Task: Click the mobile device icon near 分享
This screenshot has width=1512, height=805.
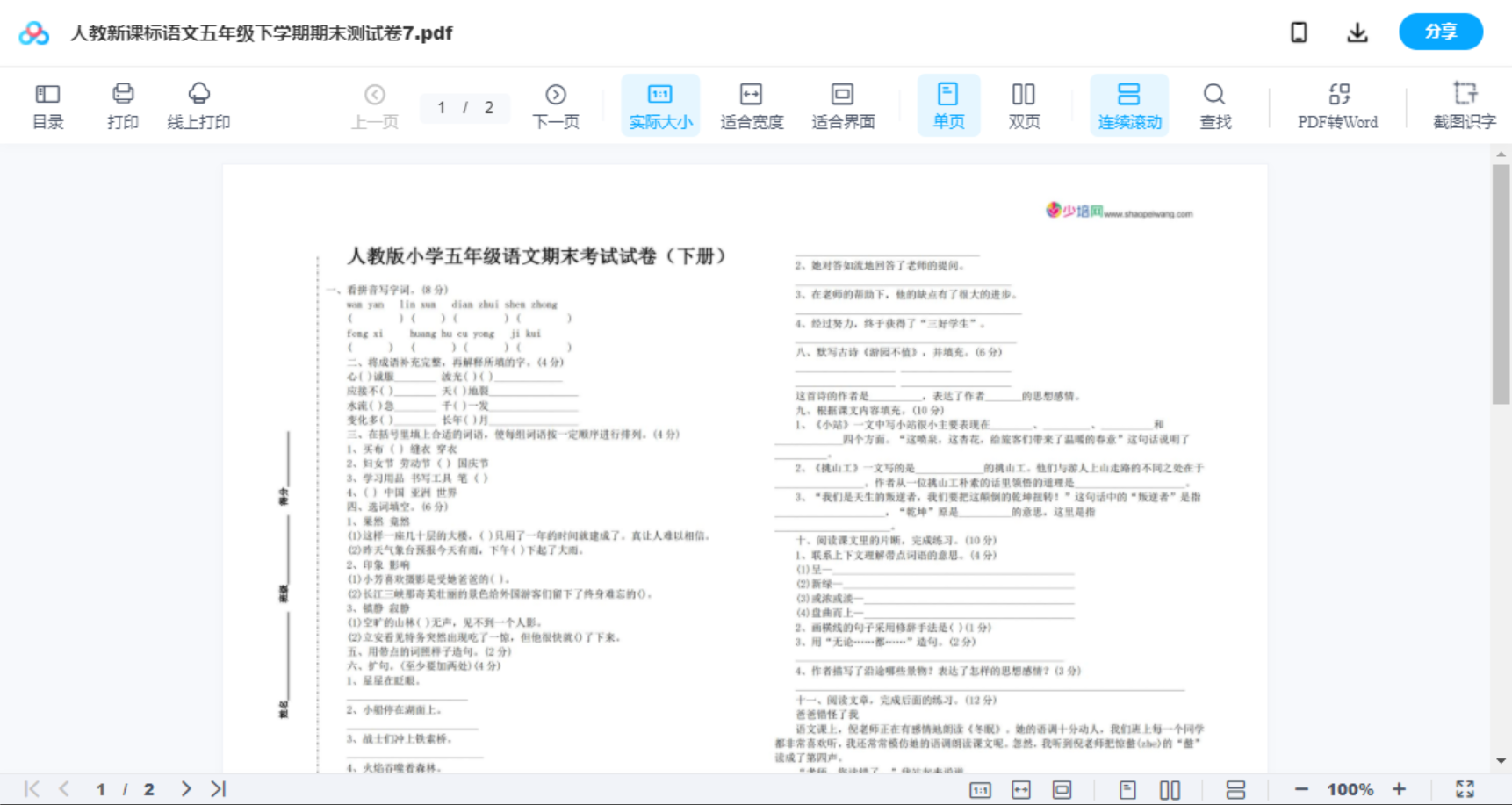Action: pyautogui.click(x=1299, y=32)
